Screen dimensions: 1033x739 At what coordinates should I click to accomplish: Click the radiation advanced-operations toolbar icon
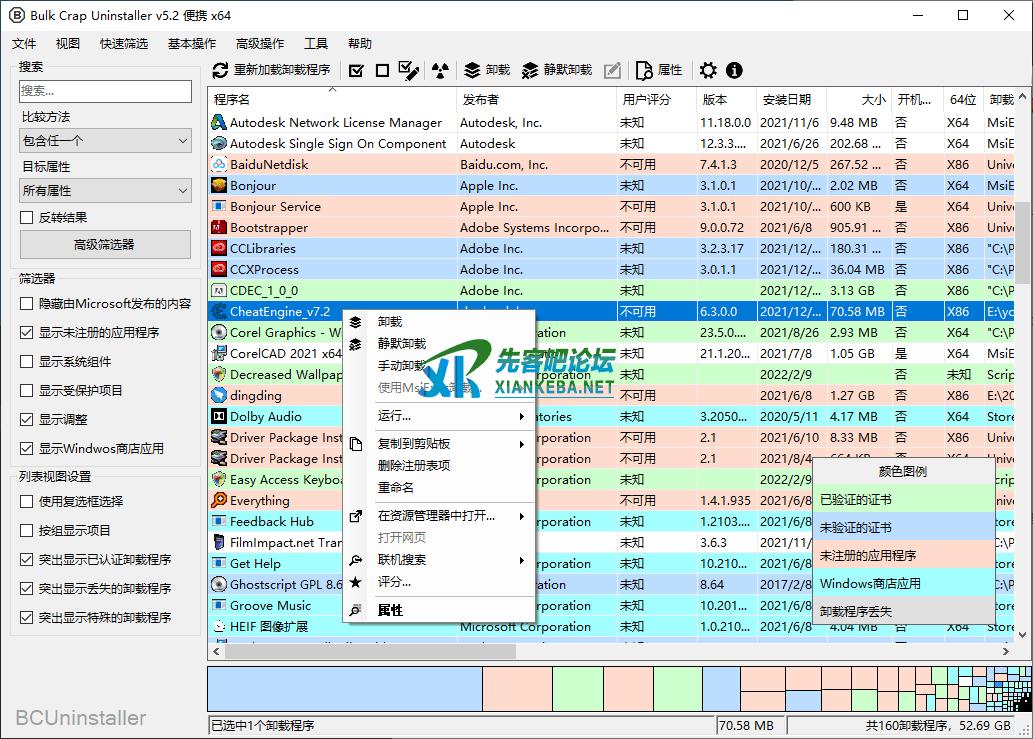coord(440,70)
